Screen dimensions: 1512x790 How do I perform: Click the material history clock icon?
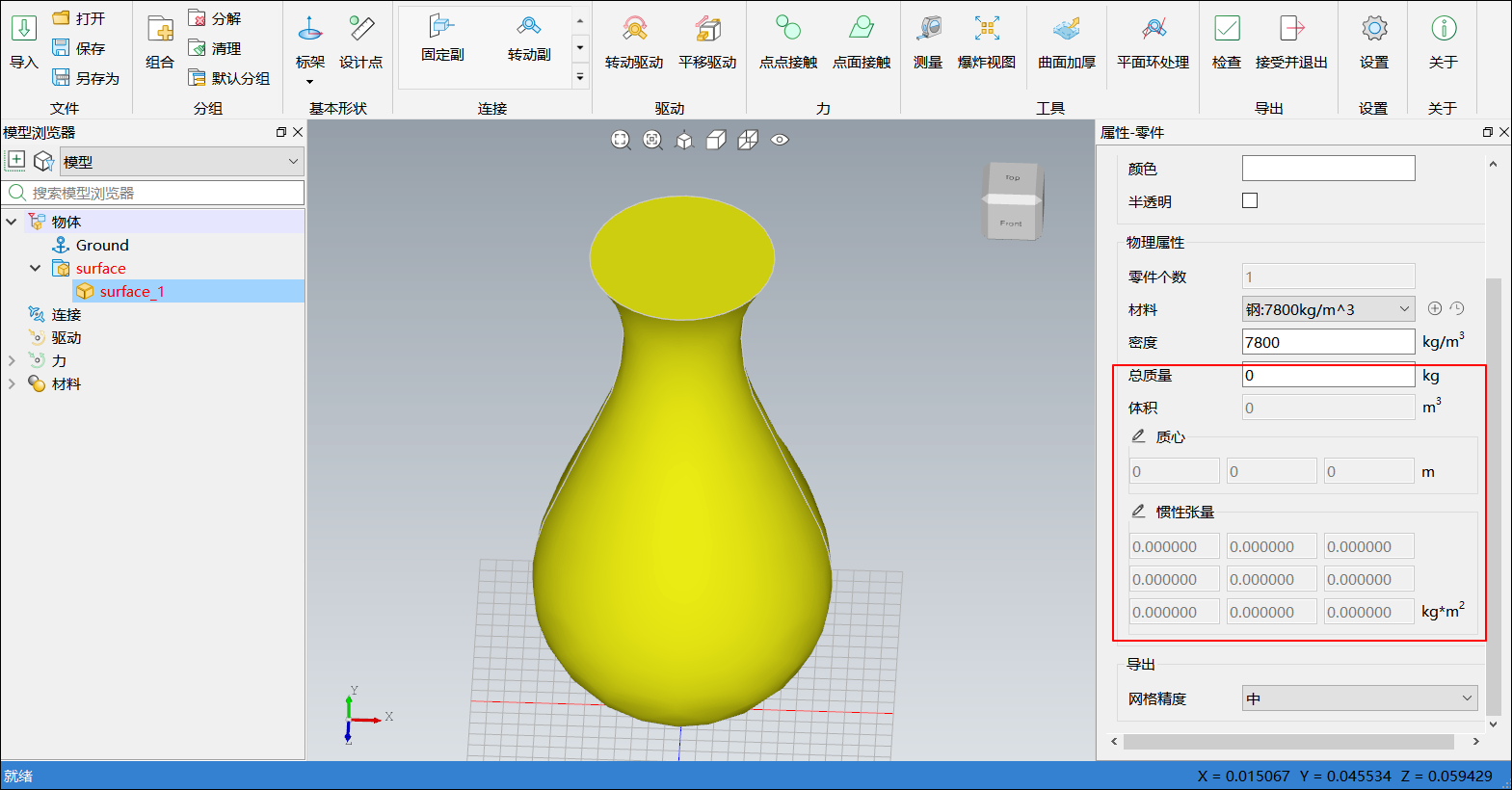pos(1457,308)
